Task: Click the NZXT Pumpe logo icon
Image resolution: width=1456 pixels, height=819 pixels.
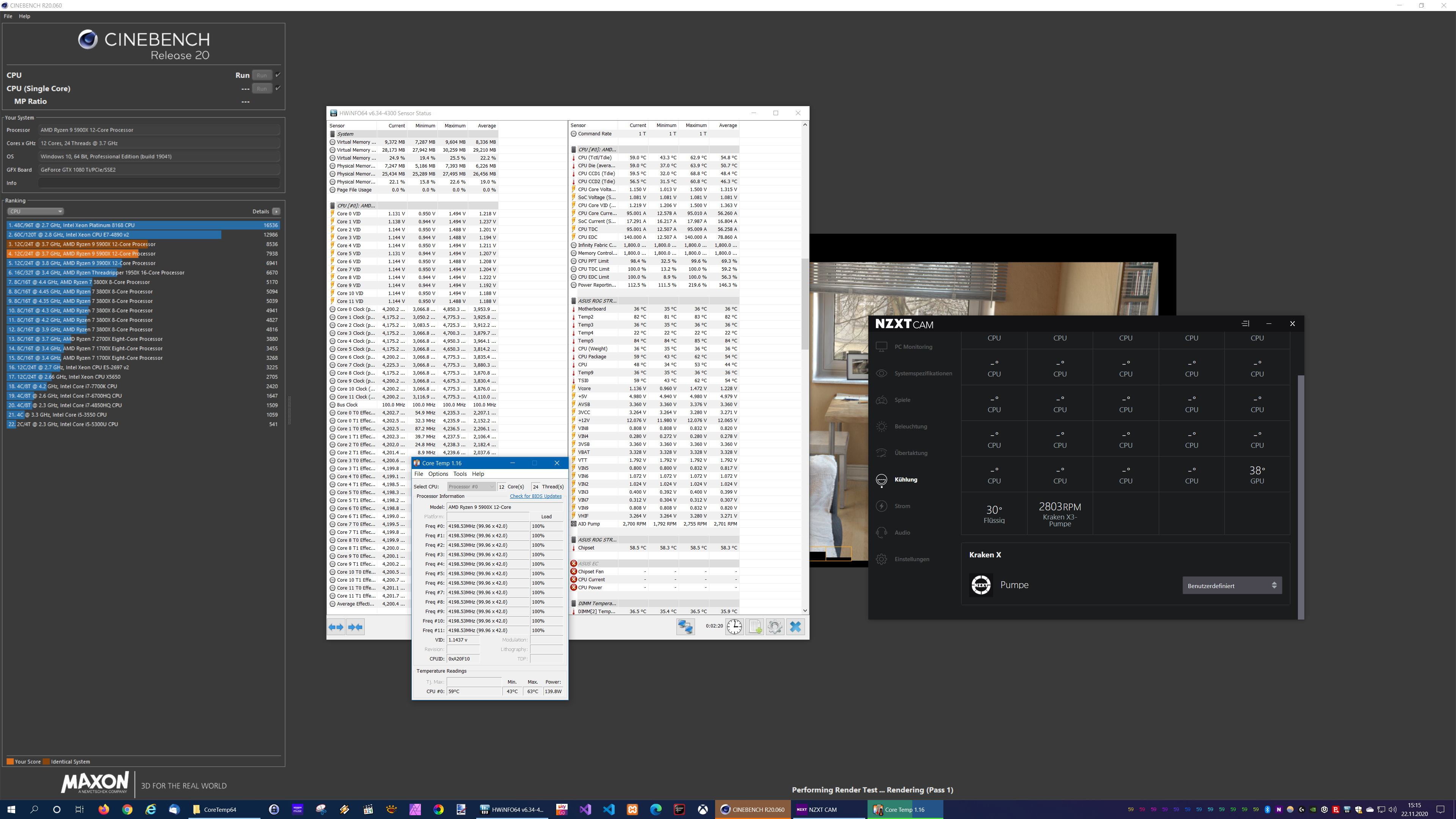Action: click(981, 585)
